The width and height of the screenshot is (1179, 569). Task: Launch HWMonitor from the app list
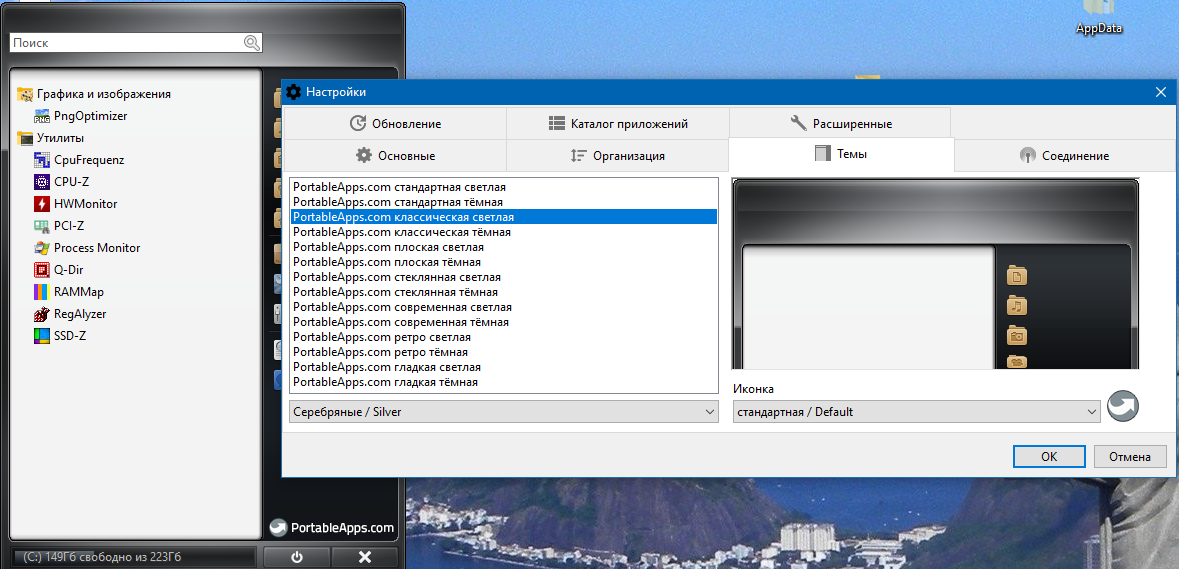(x=86, y=204)
